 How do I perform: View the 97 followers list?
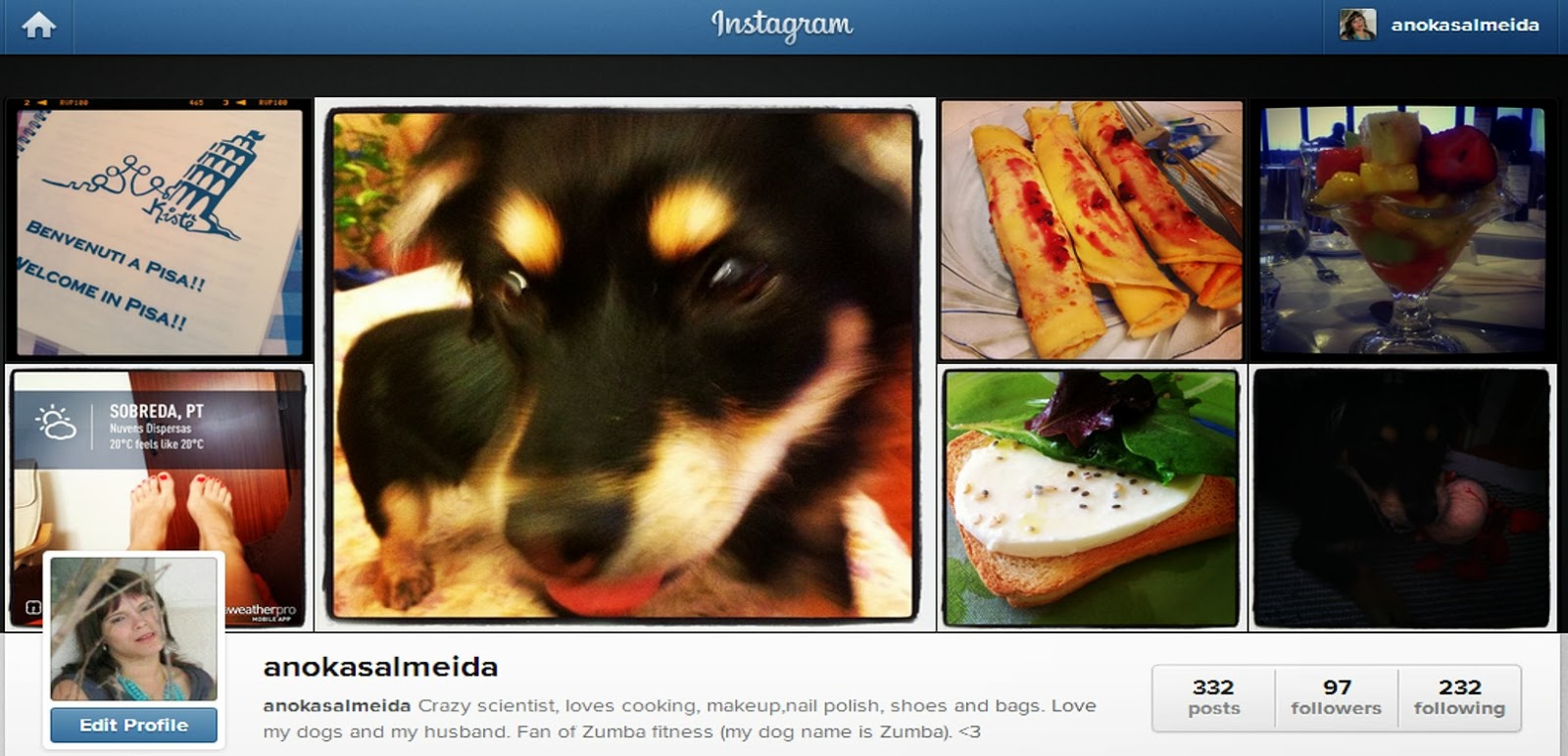(1336, 698)
